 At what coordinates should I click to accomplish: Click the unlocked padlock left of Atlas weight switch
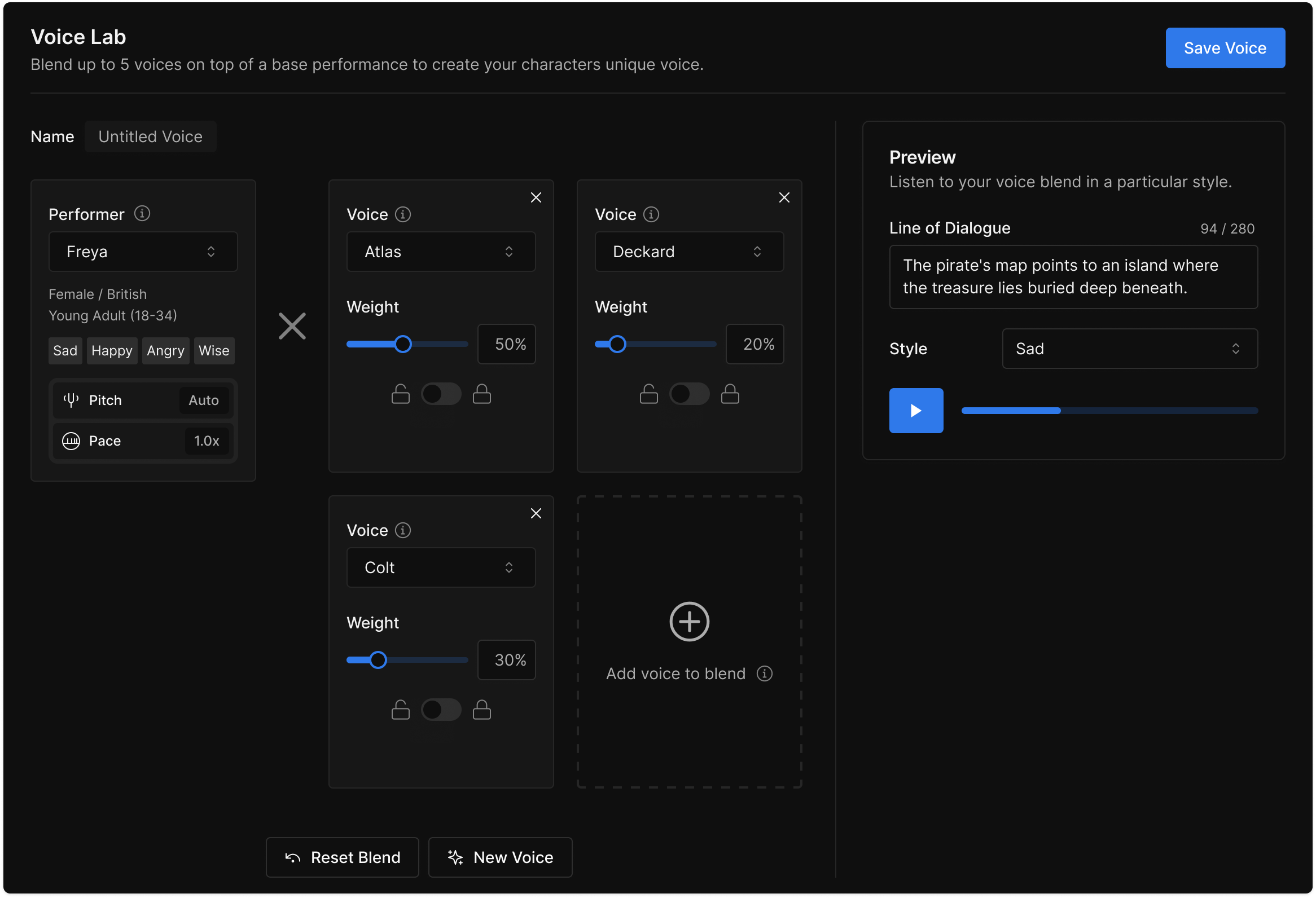[x=400, y=394]
